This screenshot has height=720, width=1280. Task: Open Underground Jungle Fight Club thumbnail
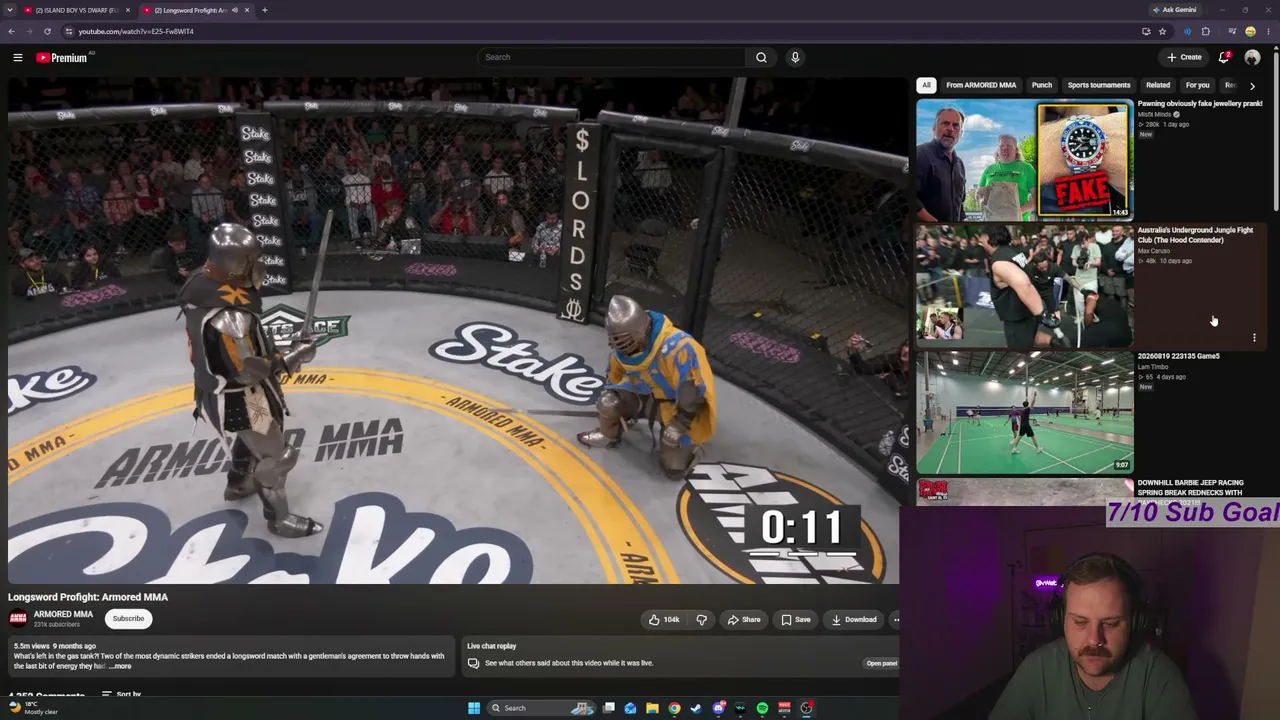tap(1025, 286)
